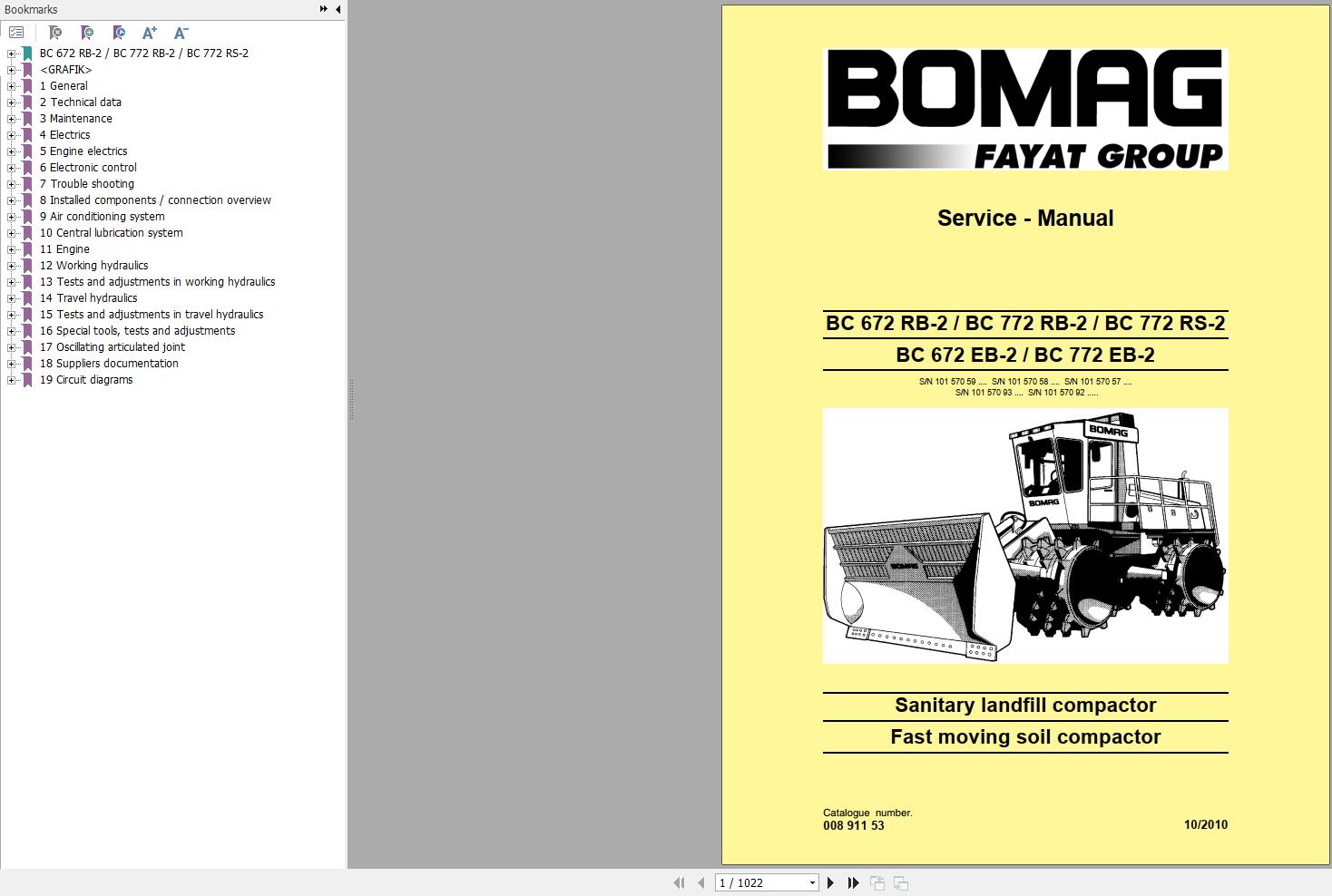Go to the next page

pos(830,882)
